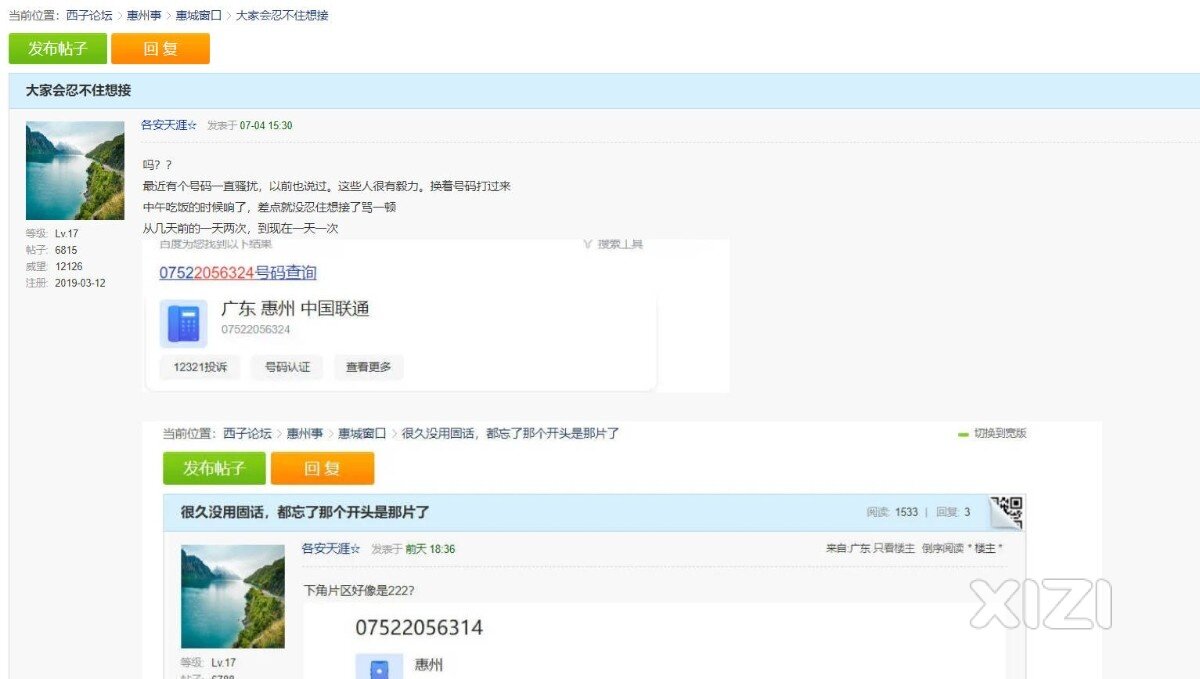
Task: Click the 很久没用固话 thread title in the blue bar
Action: (x=305, y=512)
